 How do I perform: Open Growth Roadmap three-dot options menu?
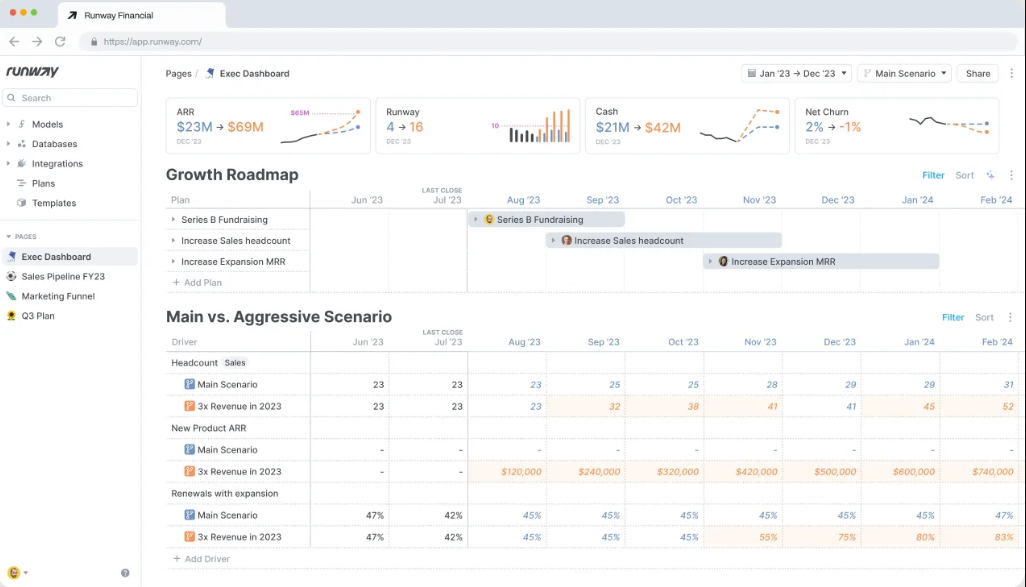(x=1011, y=175)
